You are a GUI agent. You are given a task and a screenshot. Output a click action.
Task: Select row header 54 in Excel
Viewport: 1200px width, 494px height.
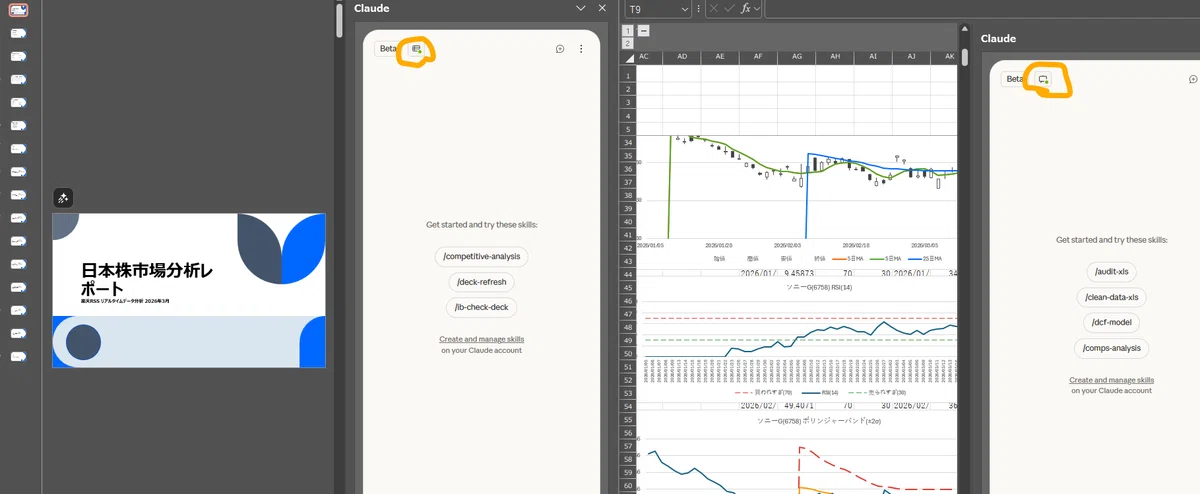[629, 406]
